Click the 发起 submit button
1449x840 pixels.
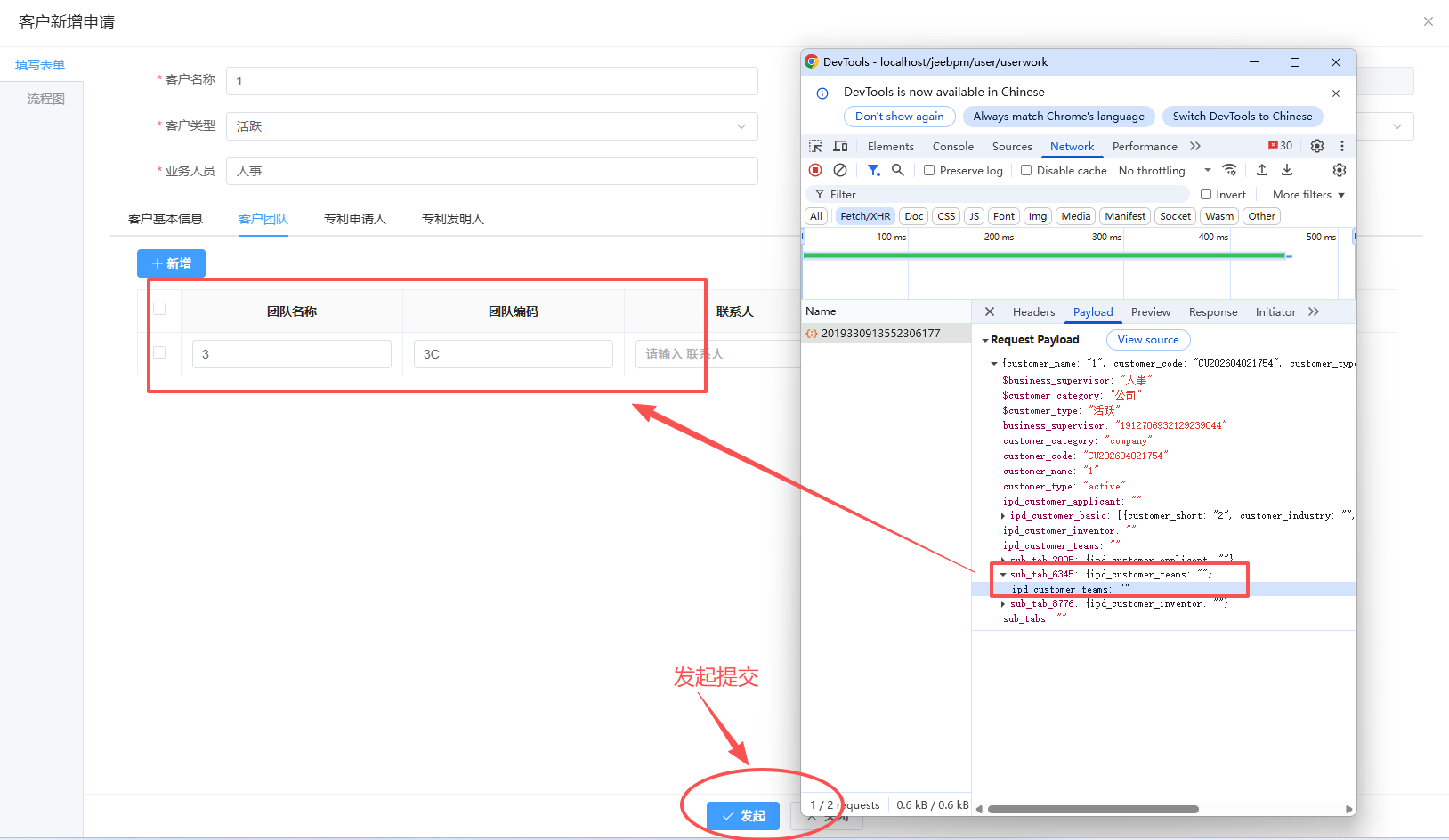(743, 816)
